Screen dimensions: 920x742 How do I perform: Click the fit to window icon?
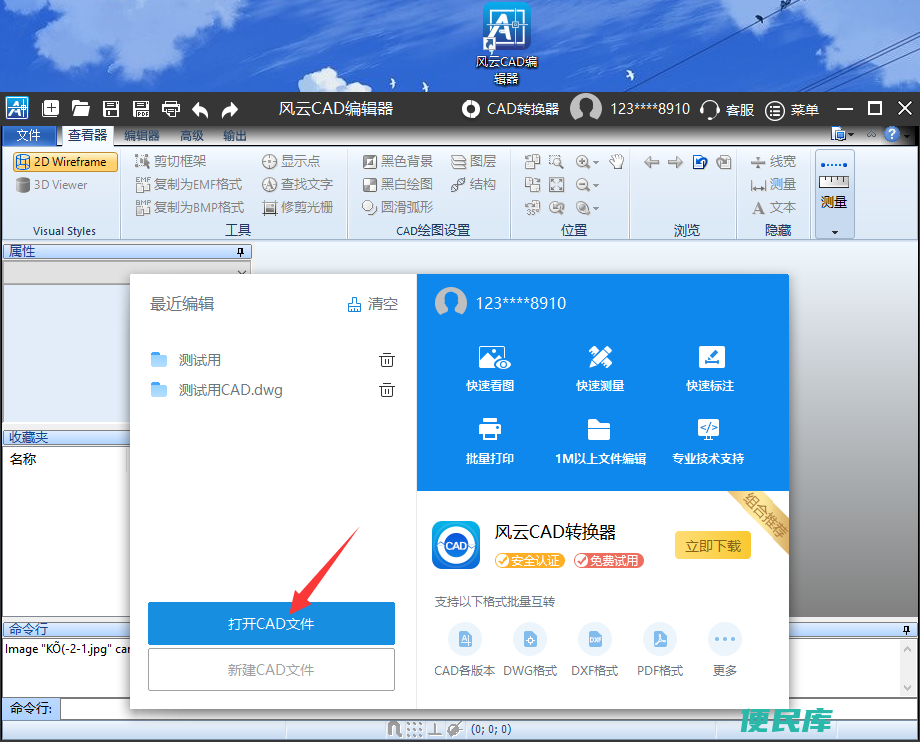pyautogui.click(x=556, y=185)
